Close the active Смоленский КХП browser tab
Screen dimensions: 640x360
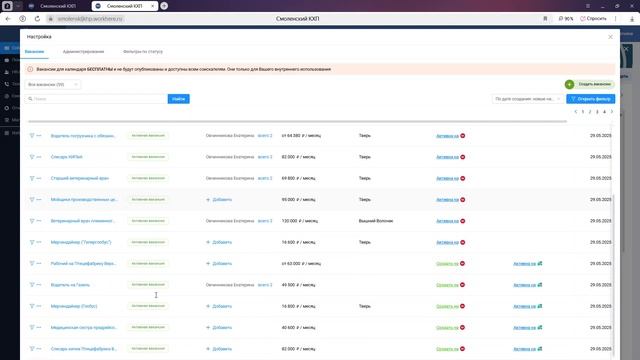tap(152, 6)
